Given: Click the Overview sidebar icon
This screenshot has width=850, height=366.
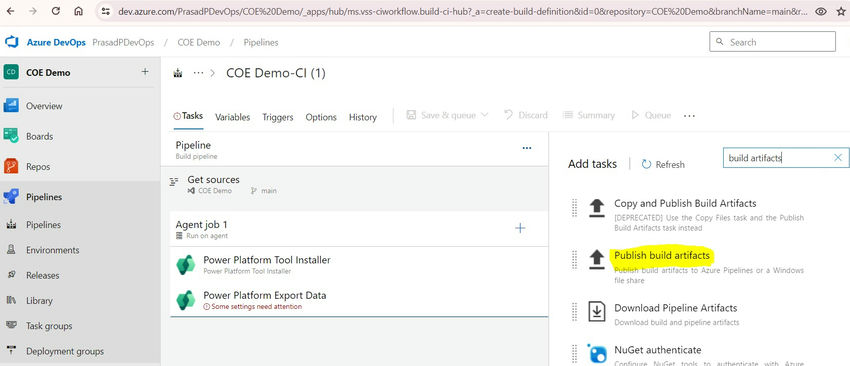Looking at the screenshot, I should pyautogui.click(x=11, y=106).
